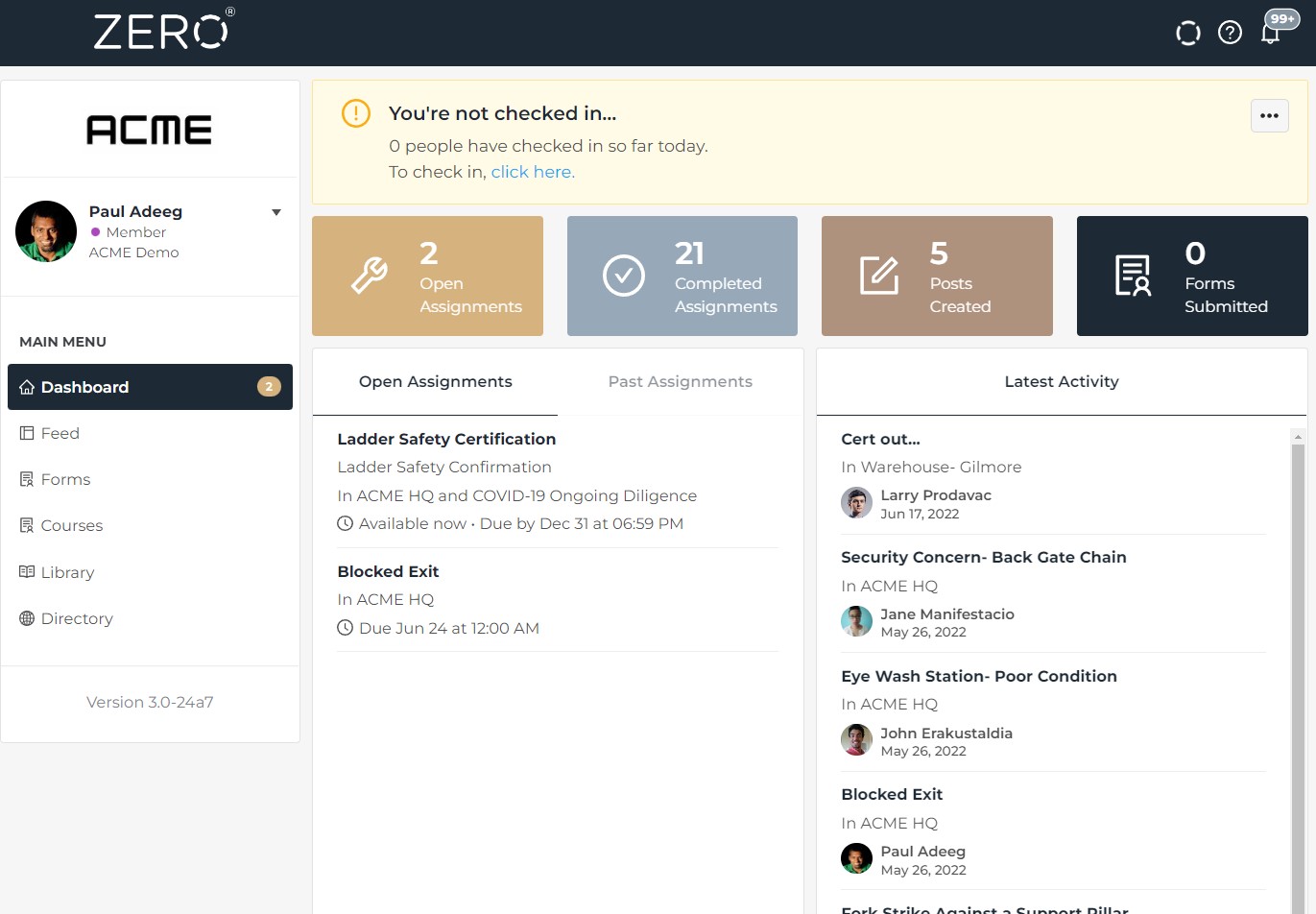Viewport: 1316px width, 914px height.
Task: Open the Library sidebar item
Action: coord(67,573)
